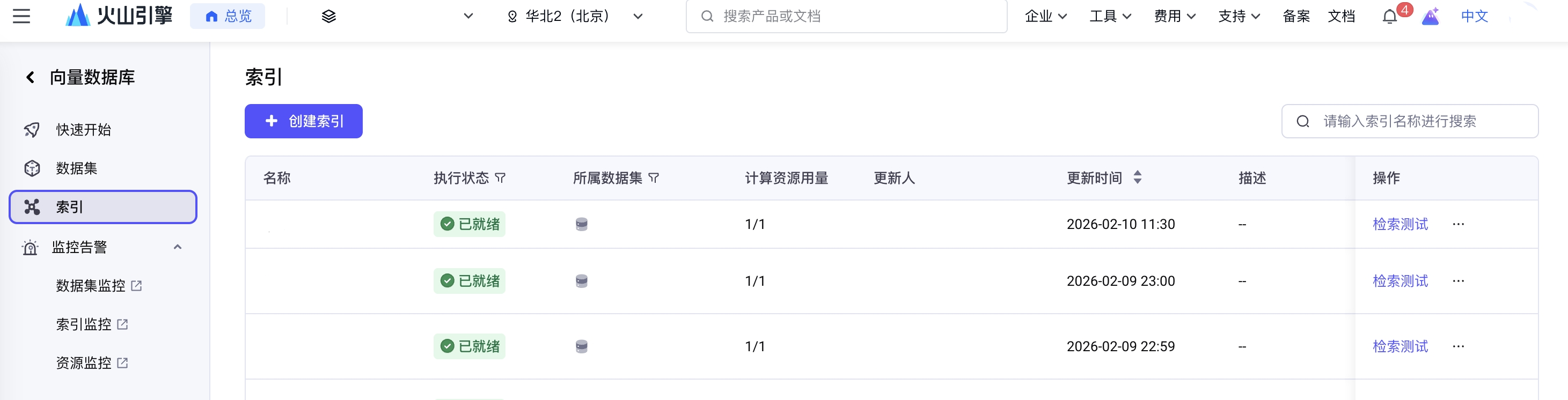This screenshot has height=400, width=1568.
Task: Open more actions for the 2026-02-10 index
Action: click(x=1458, y=224)
